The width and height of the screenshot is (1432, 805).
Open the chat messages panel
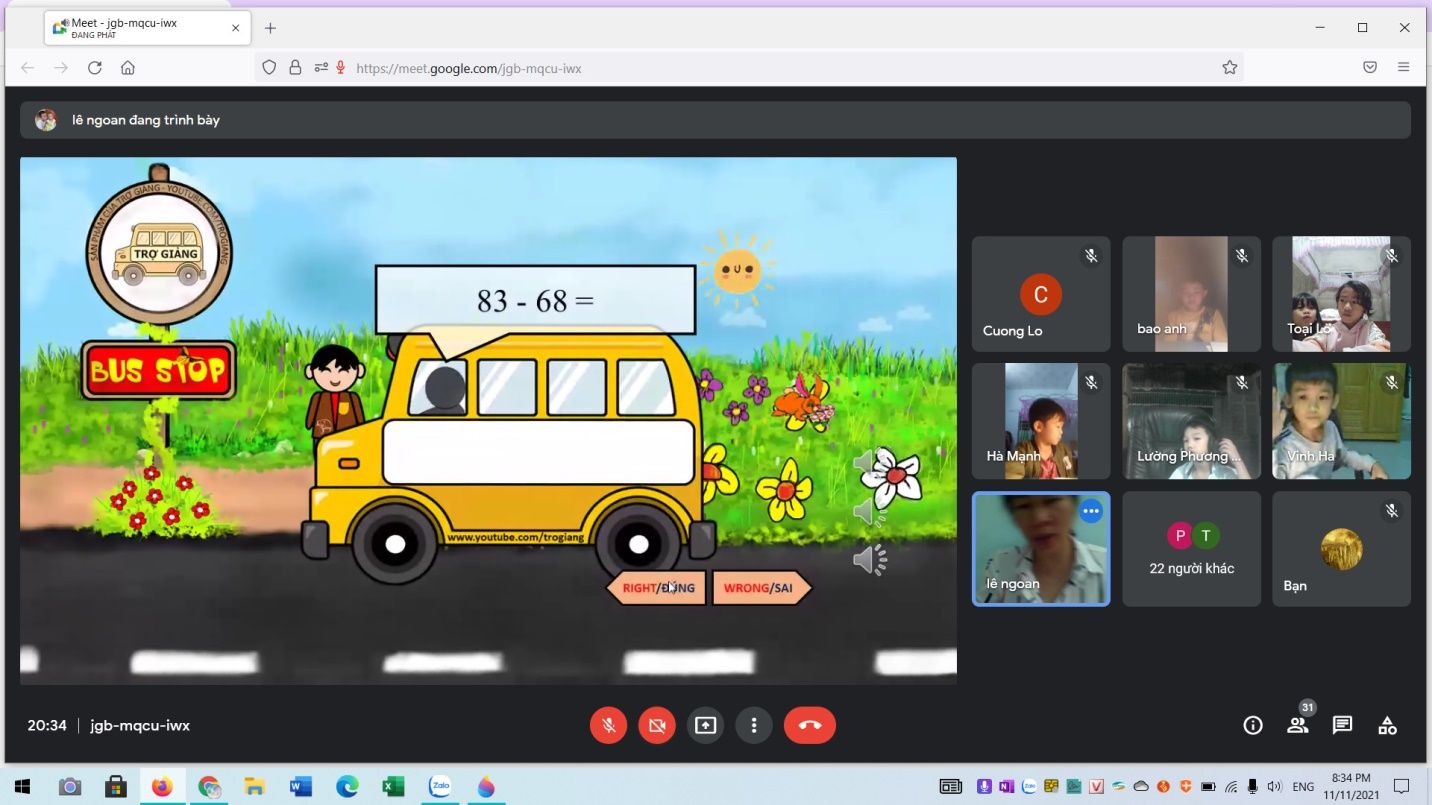(1342, 725)
